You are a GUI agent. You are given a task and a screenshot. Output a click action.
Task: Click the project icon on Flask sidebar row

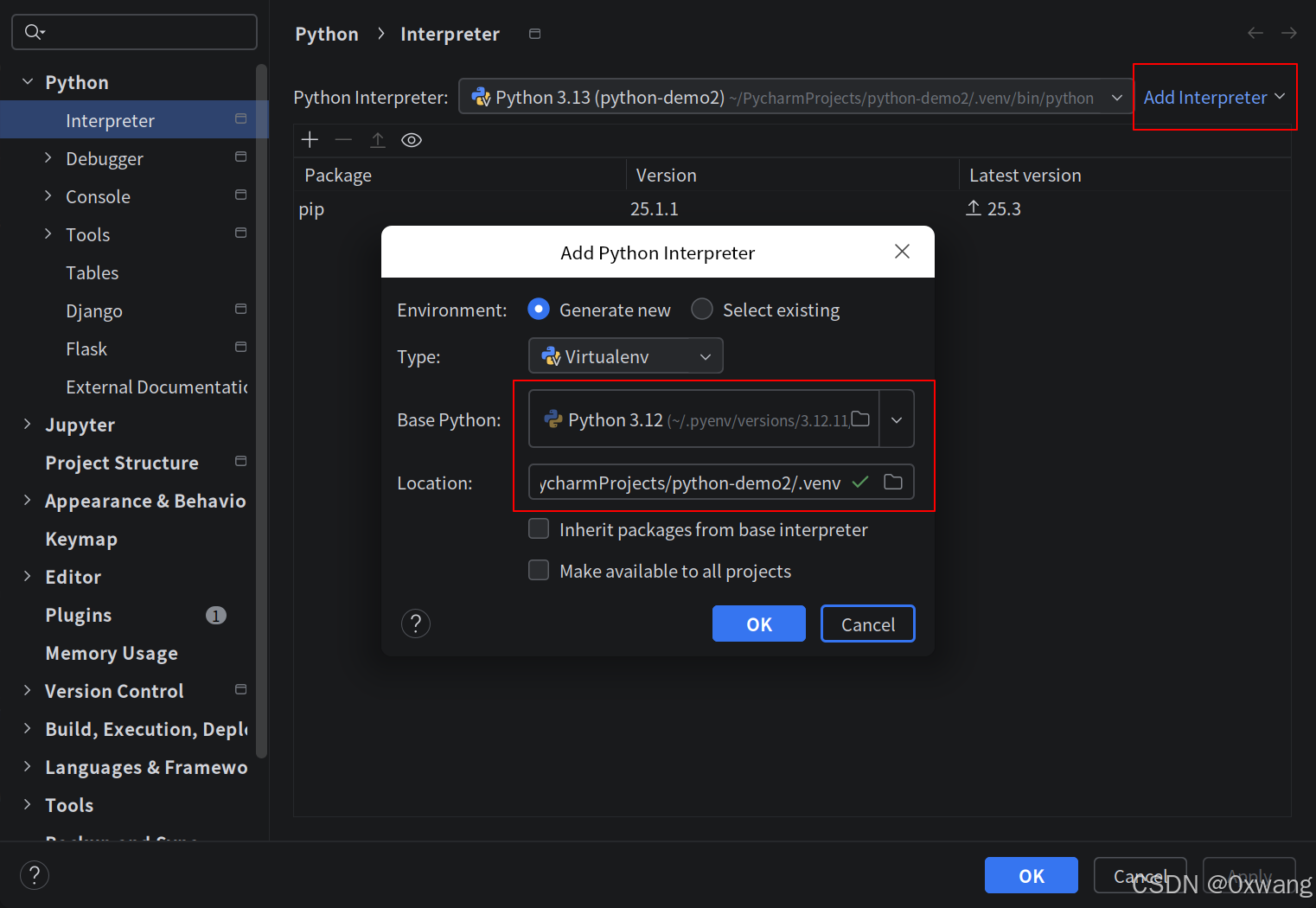pyautogui.click(x=241, y=347)
